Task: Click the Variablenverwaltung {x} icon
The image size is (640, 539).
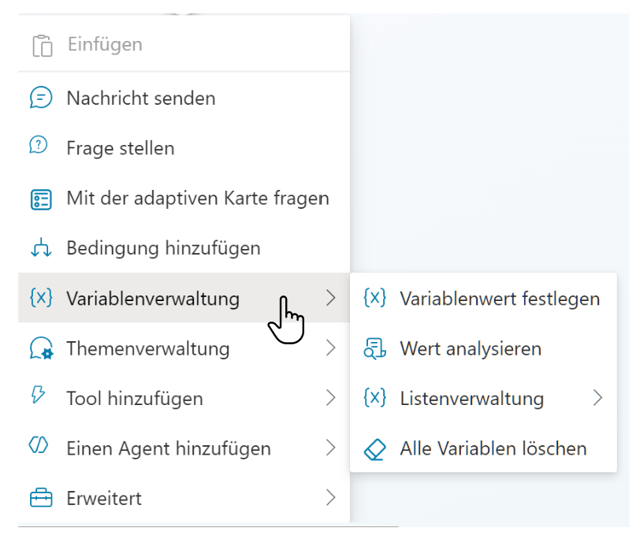Action: tap(41, 297)
